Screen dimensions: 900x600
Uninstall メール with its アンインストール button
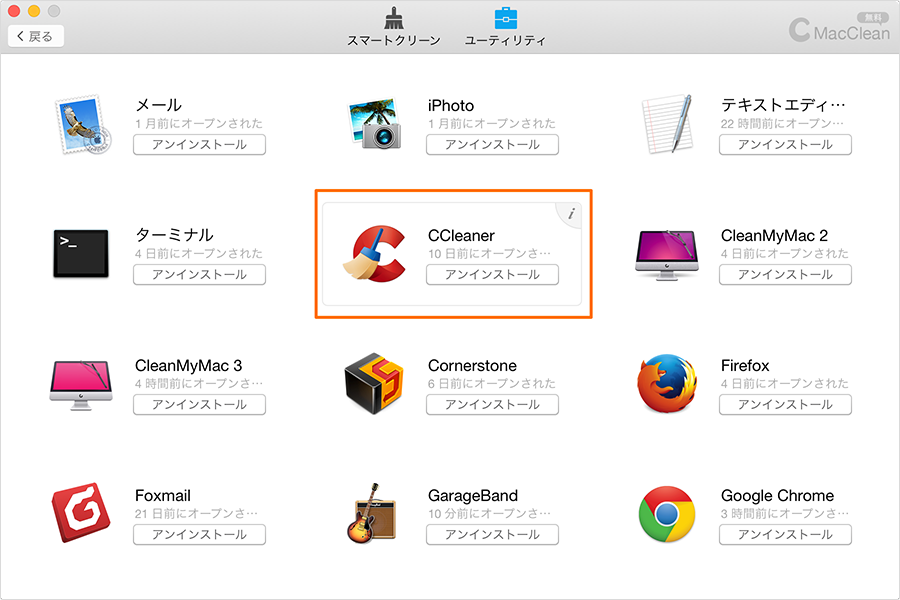pyautogui.click(x=199, y=145)
